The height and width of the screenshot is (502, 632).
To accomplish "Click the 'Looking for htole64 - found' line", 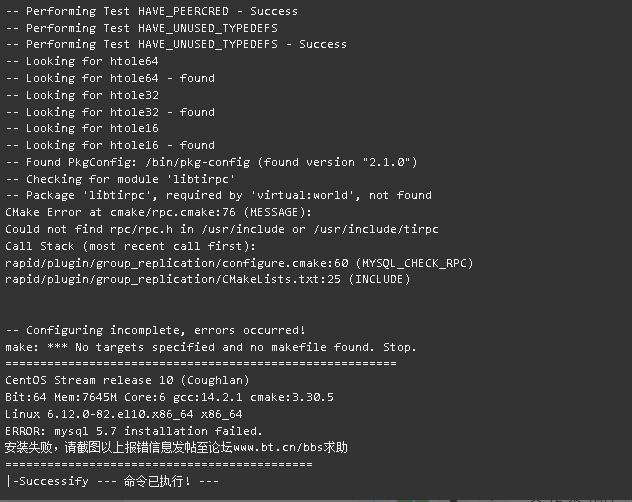I will (110, 78).
